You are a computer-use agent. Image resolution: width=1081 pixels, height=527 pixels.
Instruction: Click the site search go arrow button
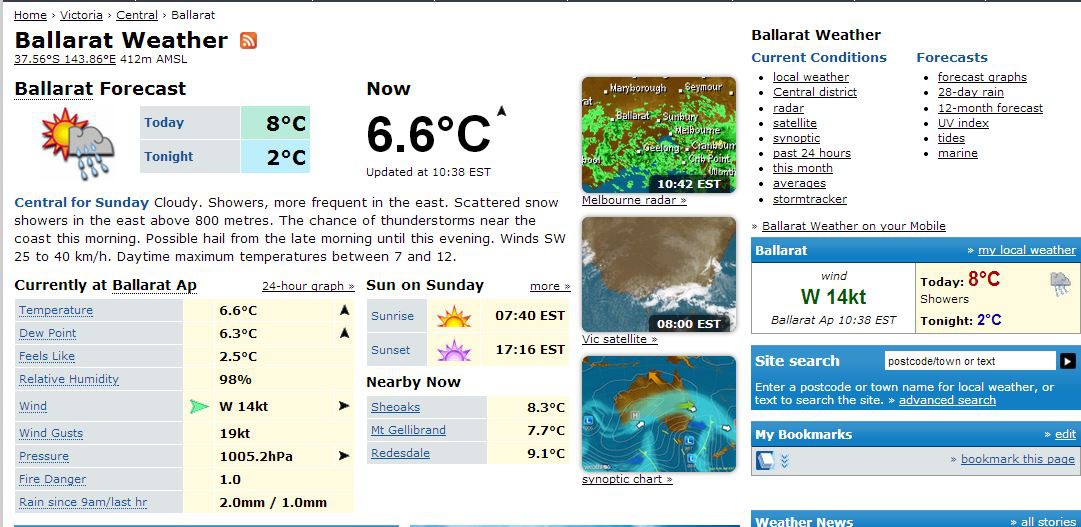(1067, 361)
